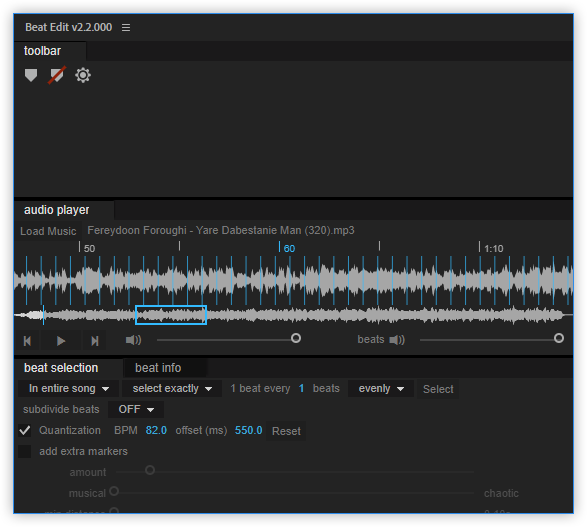Click the blue view range box in overview waveform

point(171,315)
